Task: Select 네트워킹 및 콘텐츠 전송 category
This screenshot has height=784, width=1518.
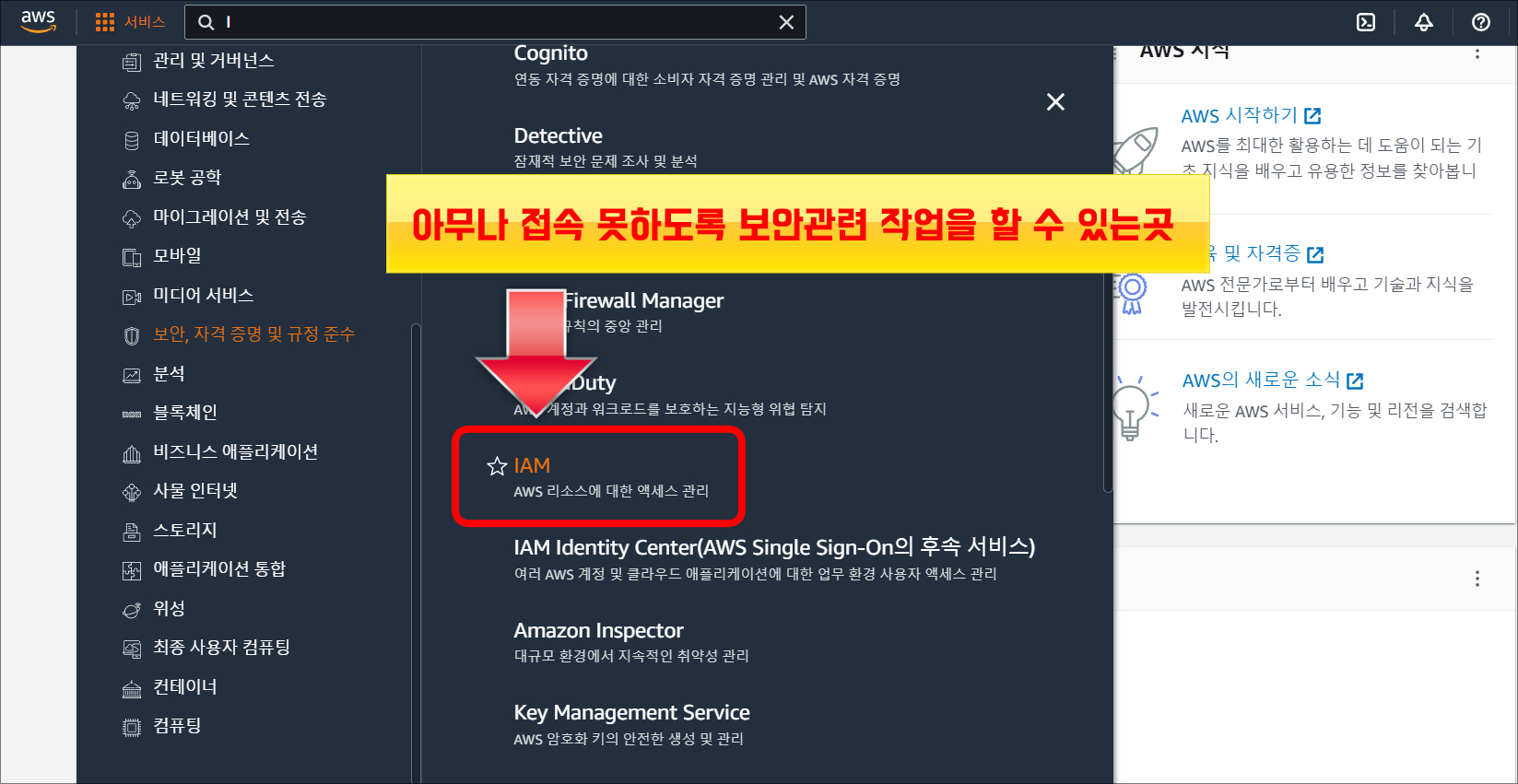Action: (240, 99)
